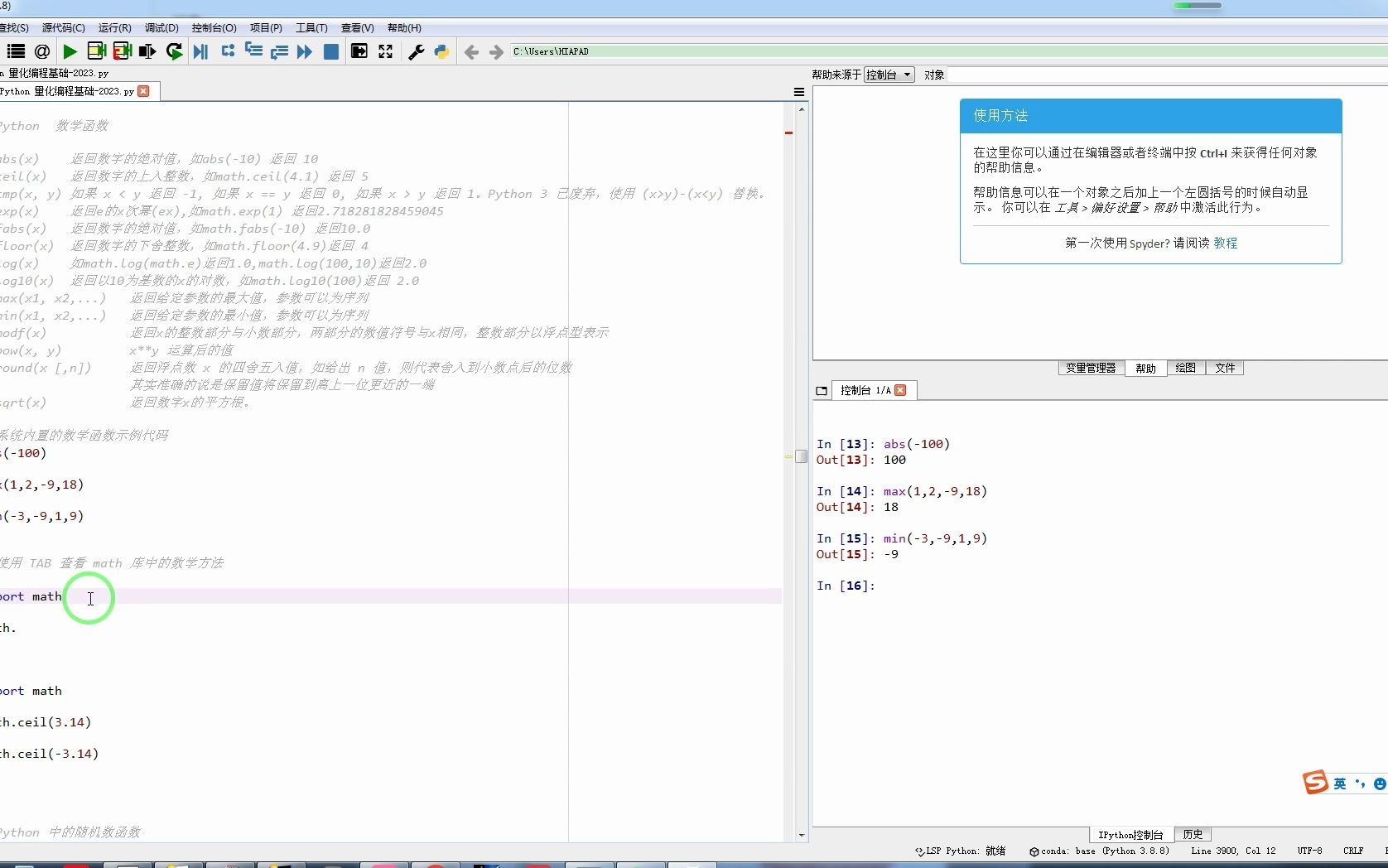1388x868 pixels.
Task: Open the 项目(P) menu
Action: 266,28
